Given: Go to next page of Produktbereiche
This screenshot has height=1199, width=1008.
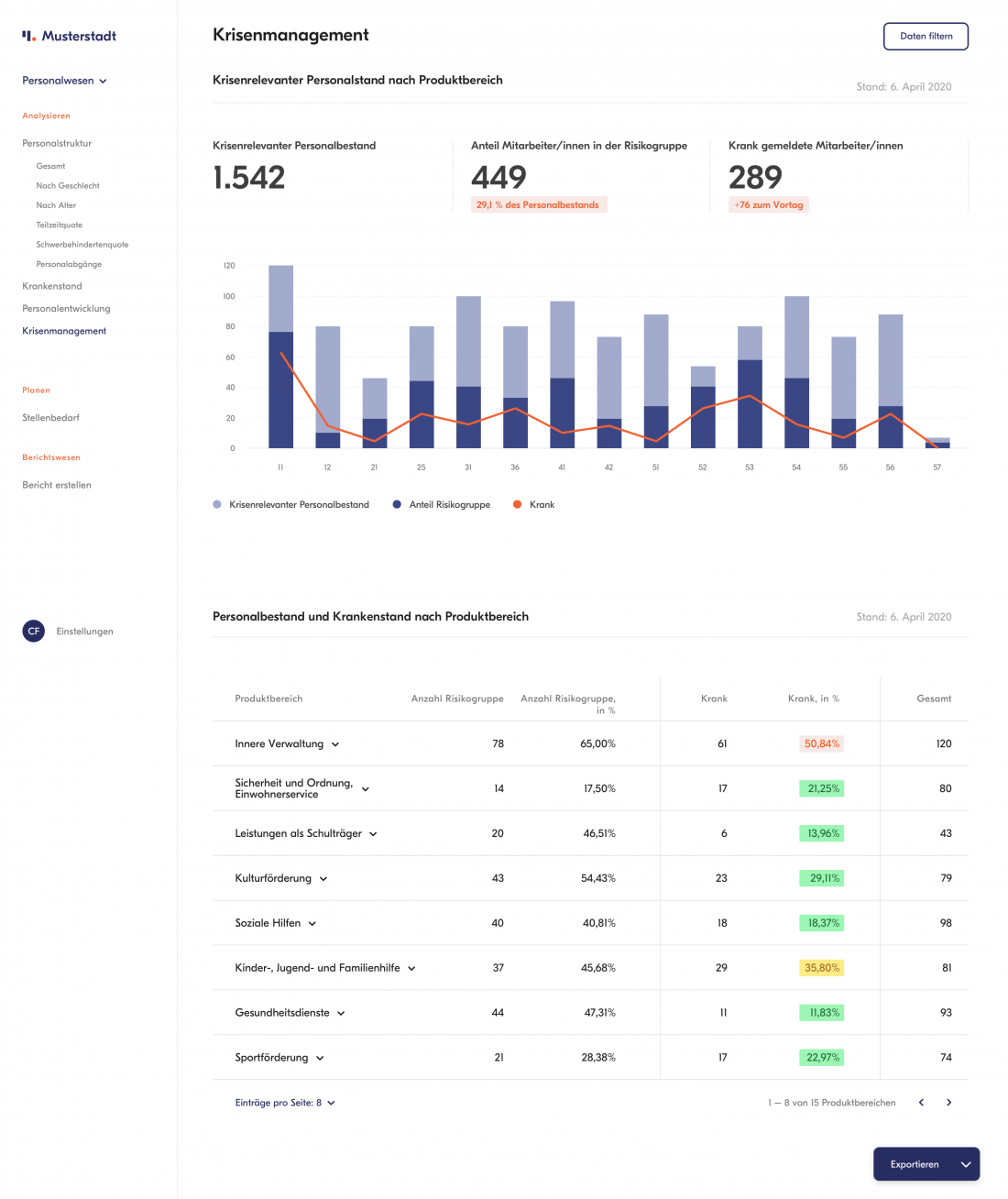Looking at the screenshot, I should 948,1103.
